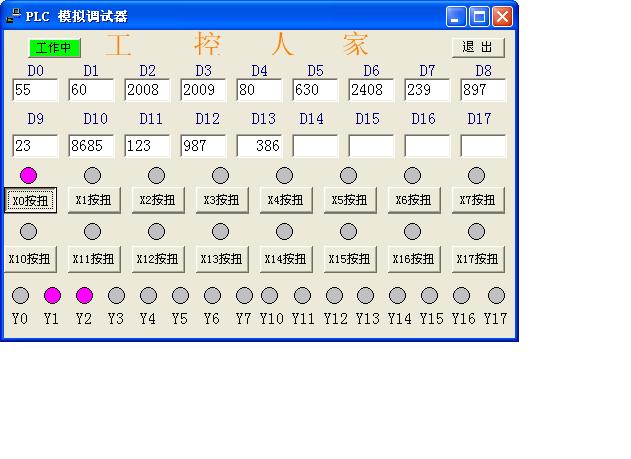The width and height of the screenshot is (631, 459).
Task: Click the green 工作中 status indicator
Action: point(54,47)
